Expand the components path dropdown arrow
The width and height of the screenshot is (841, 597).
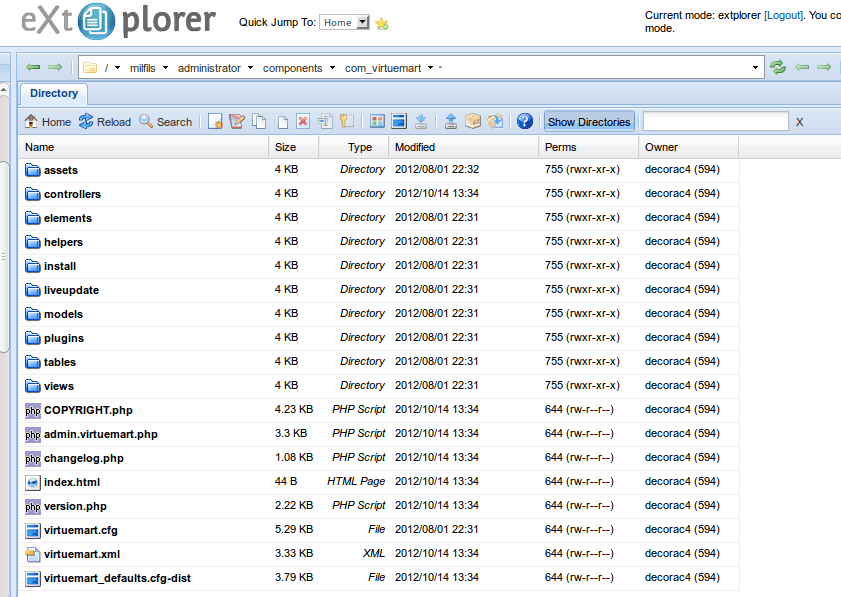pos(332,68)
